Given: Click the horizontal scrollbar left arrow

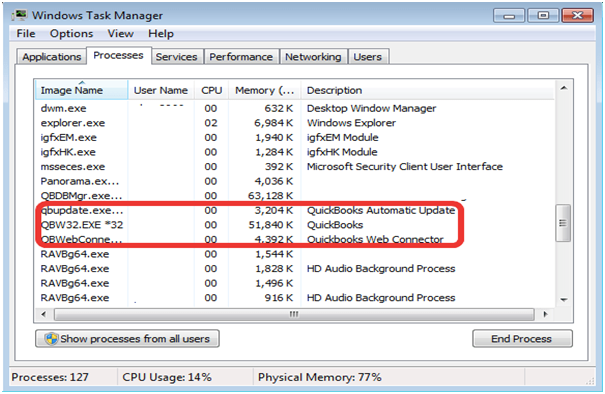Looking at the screenshot, I should (x=44, y=315).
